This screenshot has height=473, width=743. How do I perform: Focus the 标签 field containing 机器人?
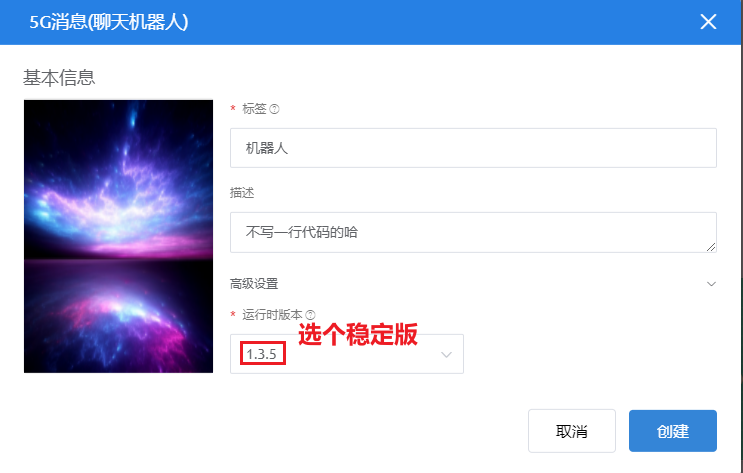click(x=473, y=148)
